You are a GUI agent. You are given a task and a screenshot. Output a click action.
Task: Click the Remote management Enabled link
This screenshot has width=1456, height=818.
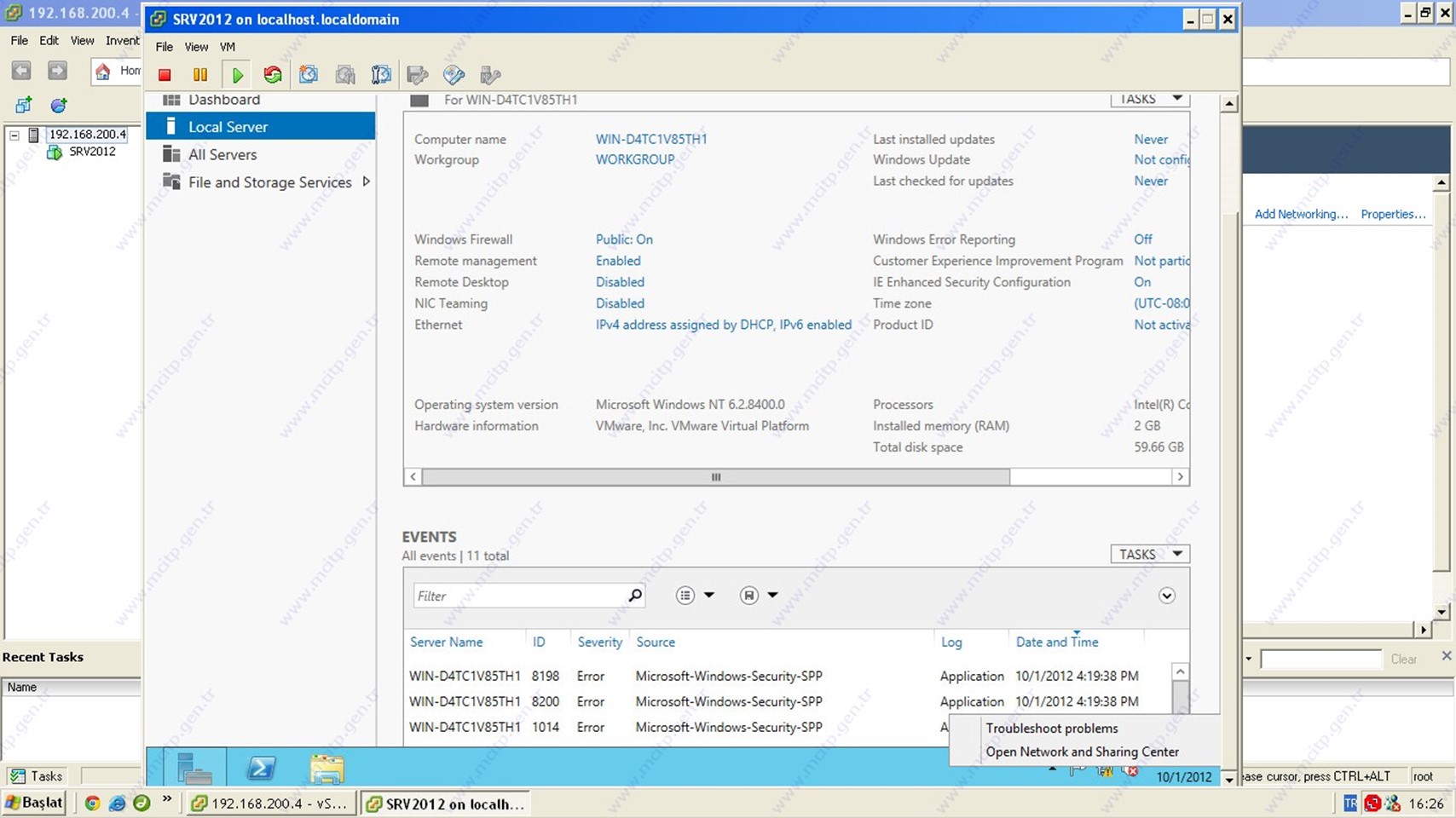point(618,261)
